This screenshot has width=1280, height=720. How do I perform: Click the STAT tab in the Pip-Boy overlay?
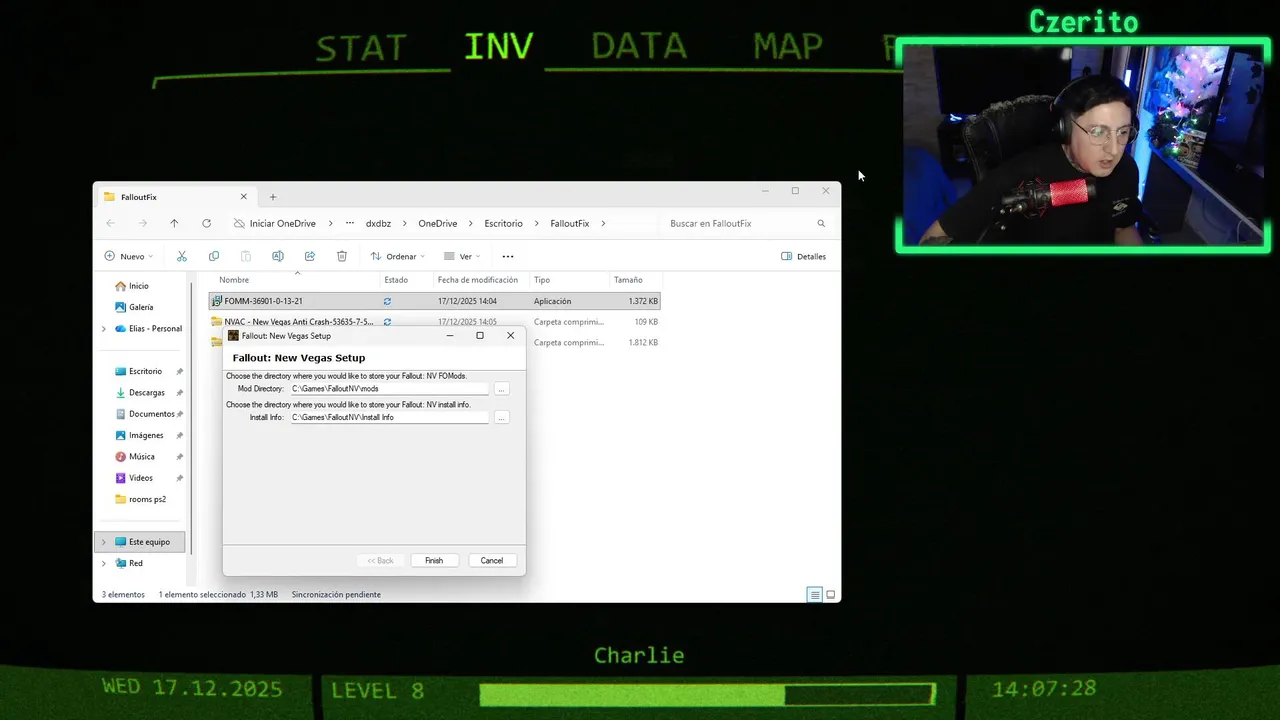(361, 48)
